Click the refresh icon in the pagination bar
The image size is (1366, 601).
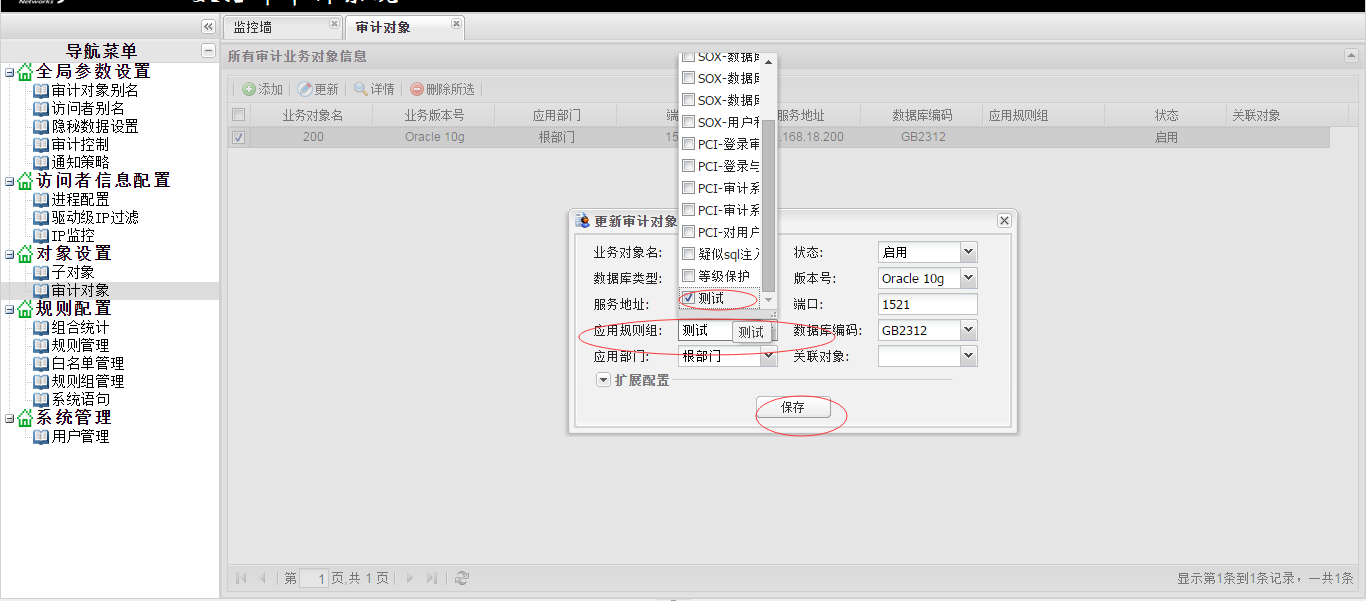point(461,578)
